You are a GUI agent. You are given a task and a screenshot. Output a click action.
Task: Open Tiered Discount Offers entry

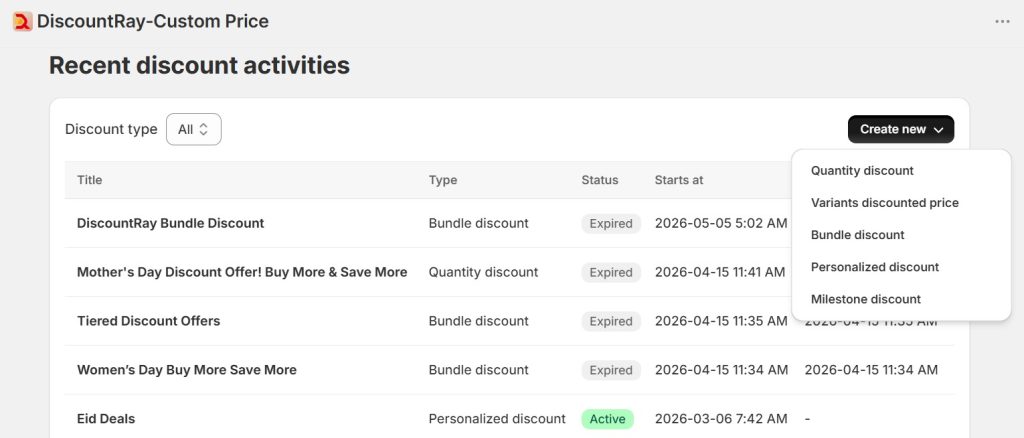click(148, 321)
